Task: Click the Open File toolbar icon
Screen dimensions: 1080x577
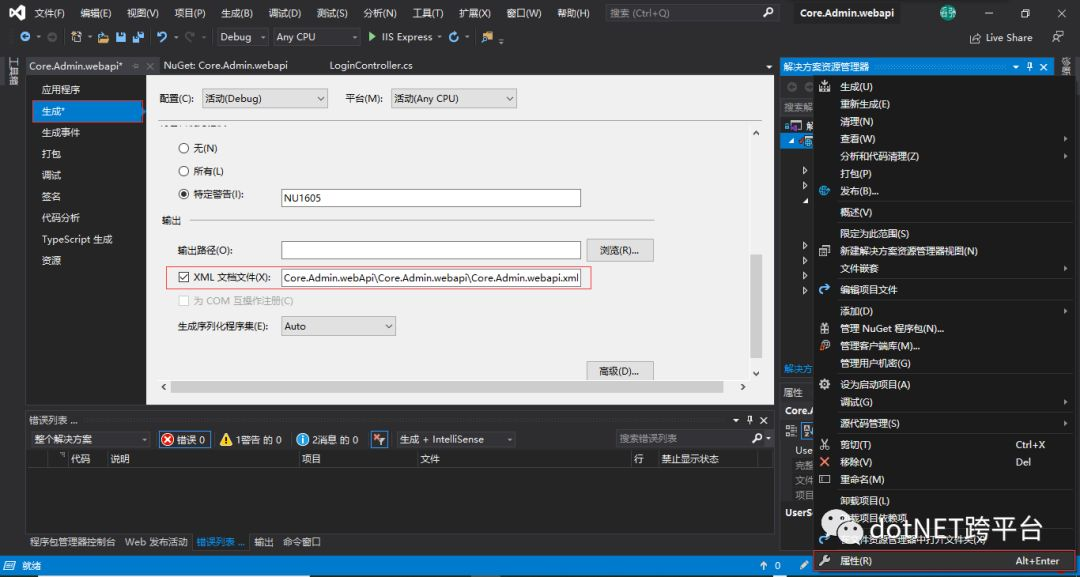Action: [103, 37]
